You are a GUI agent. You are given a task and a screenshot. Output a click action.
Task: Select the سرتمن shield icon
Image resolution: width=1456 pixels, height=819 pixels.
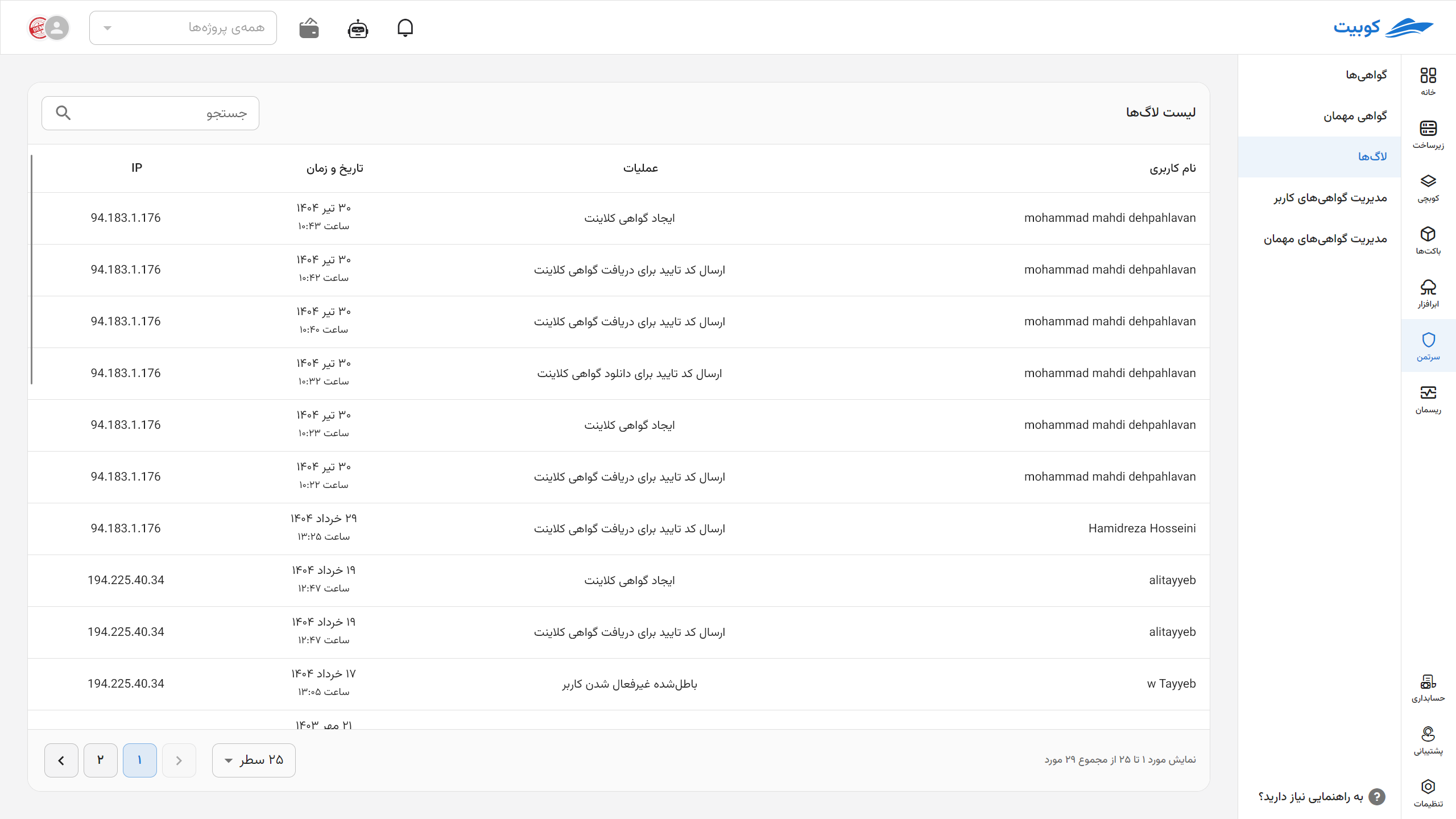pyautogui.click(x=1428, y=346)
